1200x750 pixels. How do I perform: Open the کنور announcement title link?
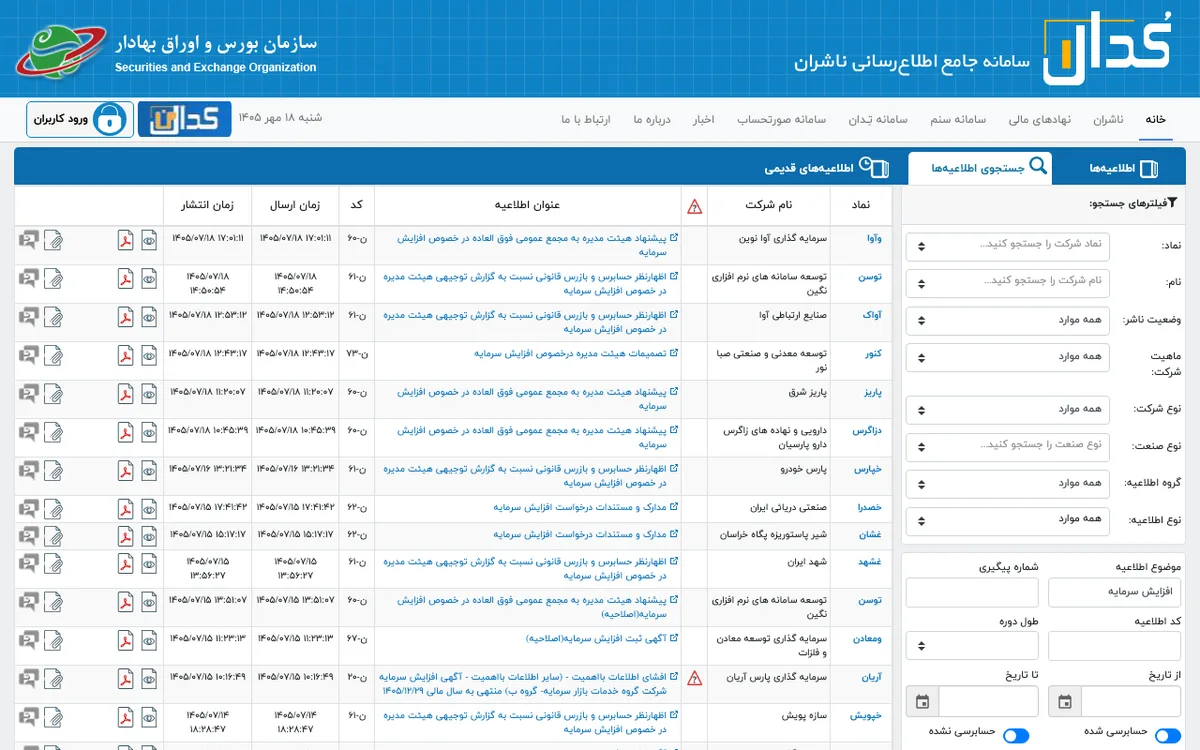point(576,354)
